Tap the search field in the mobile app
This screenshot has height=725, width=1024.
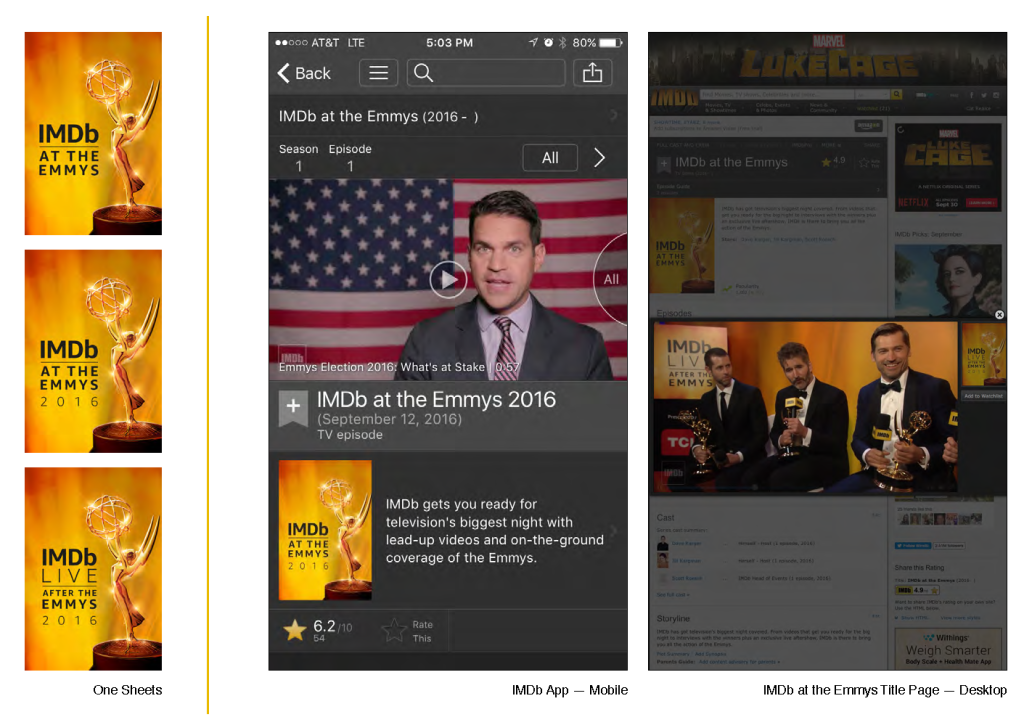(486, 72)
